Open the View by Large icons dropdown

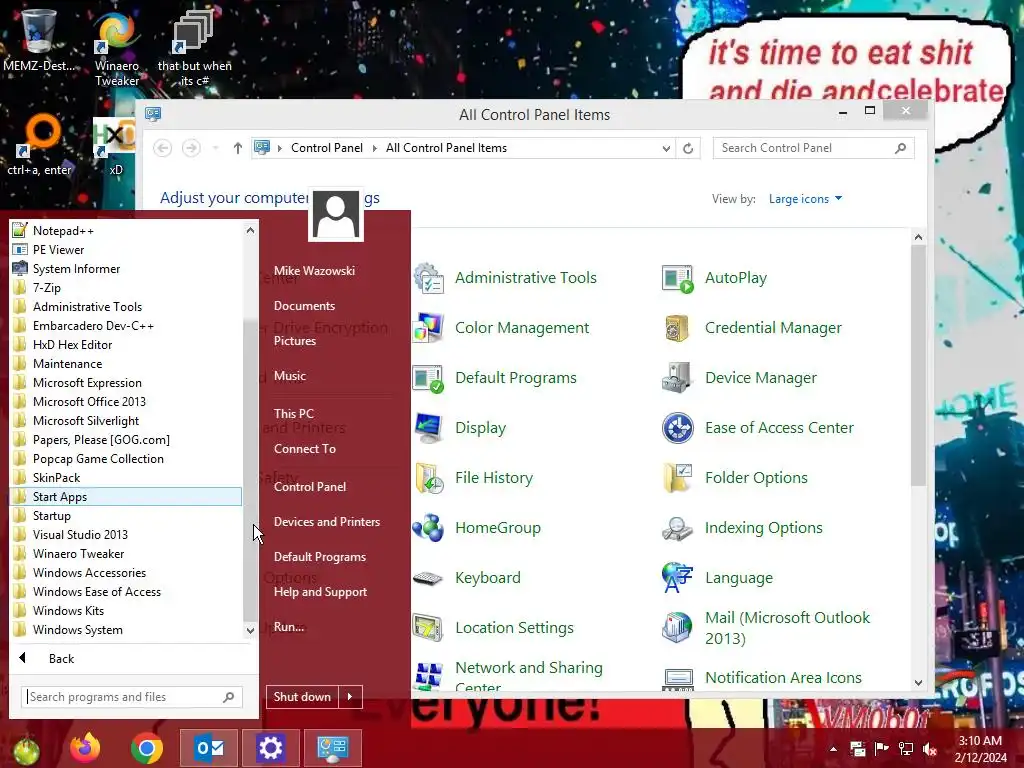click(805, 199)
